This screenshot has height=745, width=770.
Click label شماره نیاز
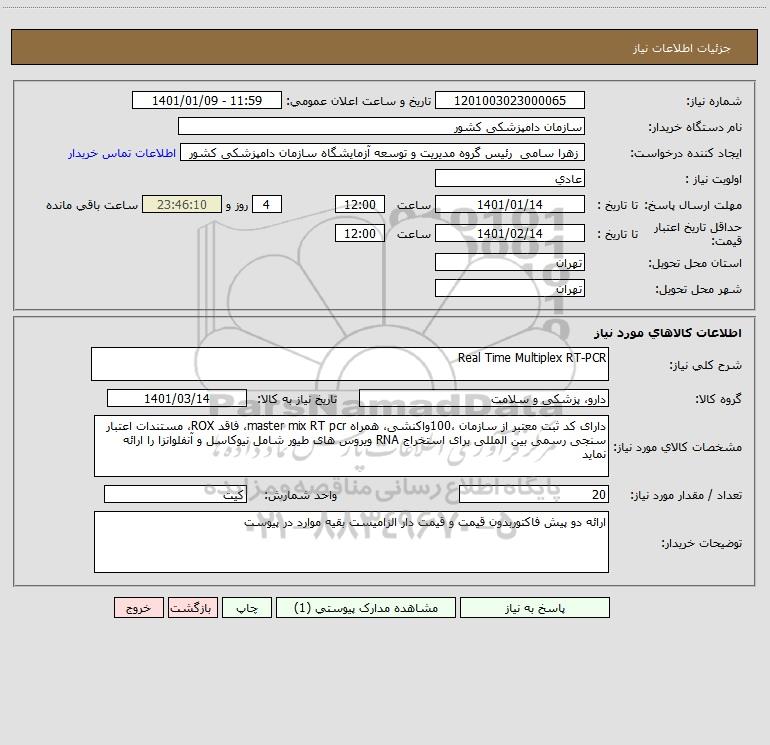pos(714,101)
